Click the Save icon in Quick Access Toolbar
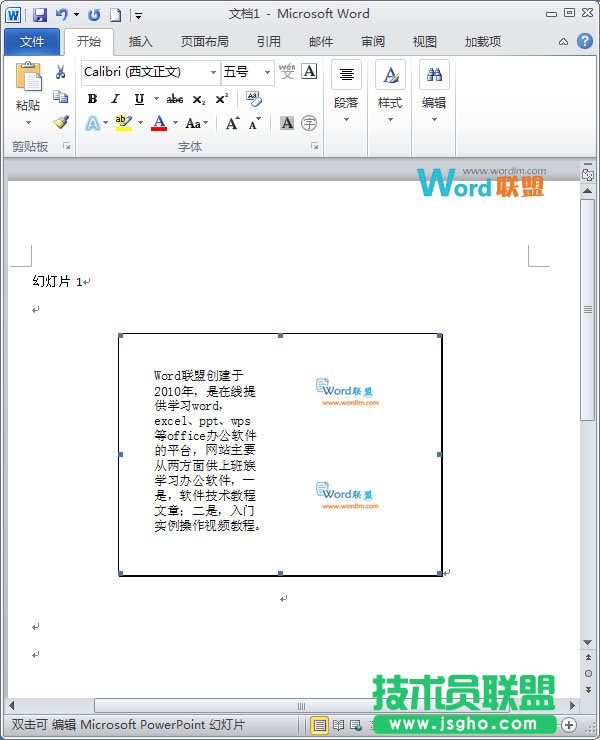The height and width of the screenshot is (740, 600). pos(40,15)
